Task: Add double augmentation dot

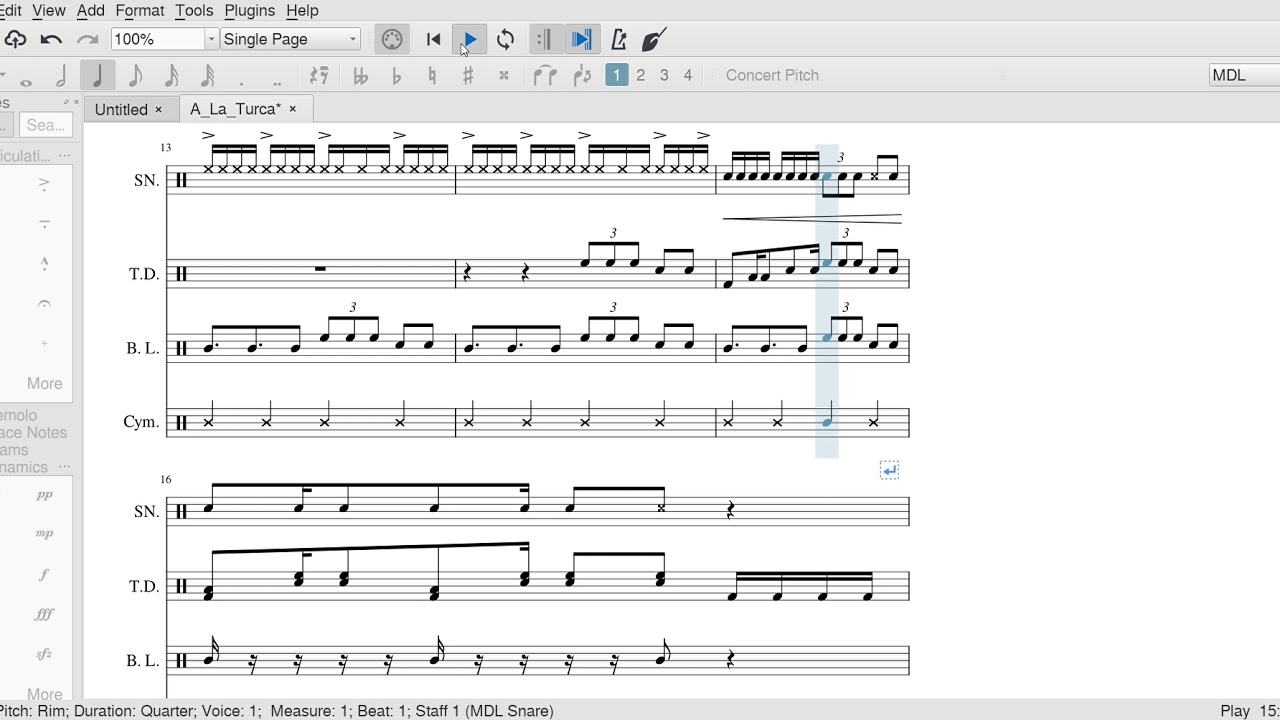Action: (277, 83)
